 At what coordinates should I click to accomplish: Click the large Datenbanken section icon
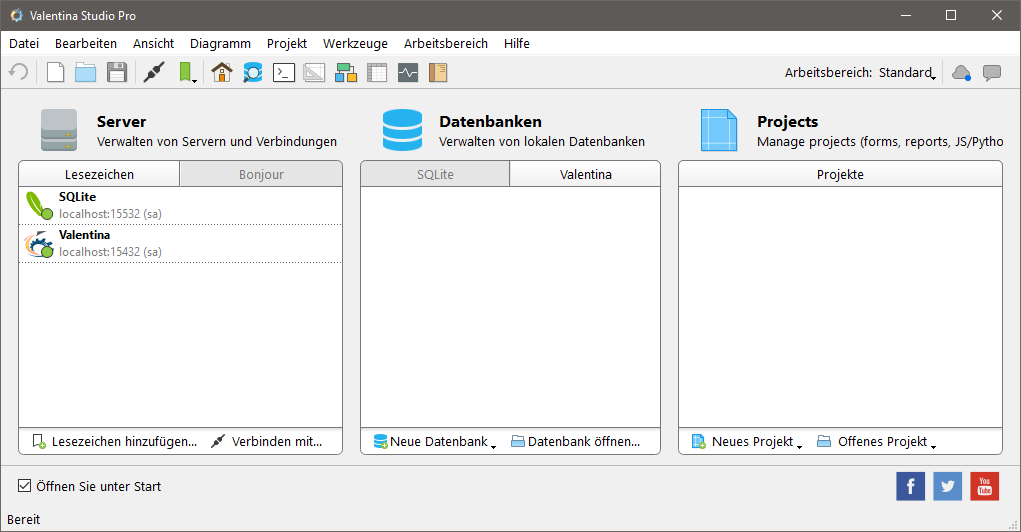pos(402,130)
